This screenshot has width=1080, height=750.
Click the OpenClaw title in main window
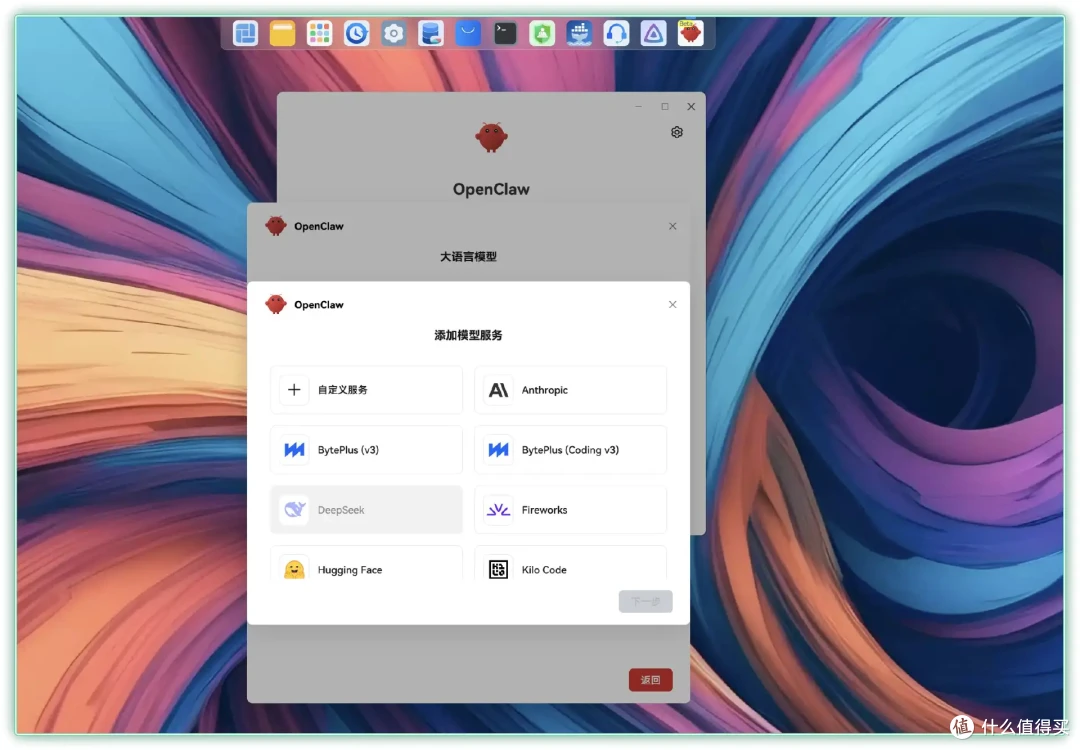[491, 189]
